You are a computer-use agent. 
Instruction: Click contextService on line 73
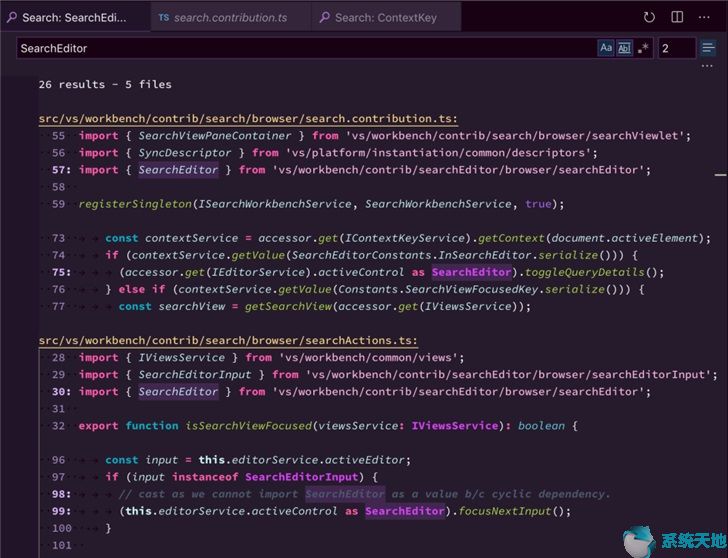pos(191,238)
